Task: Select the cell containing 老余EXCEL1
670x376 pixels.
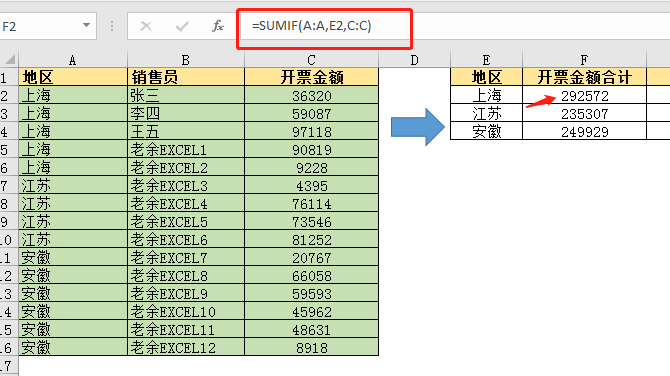Action: (186, 150)
